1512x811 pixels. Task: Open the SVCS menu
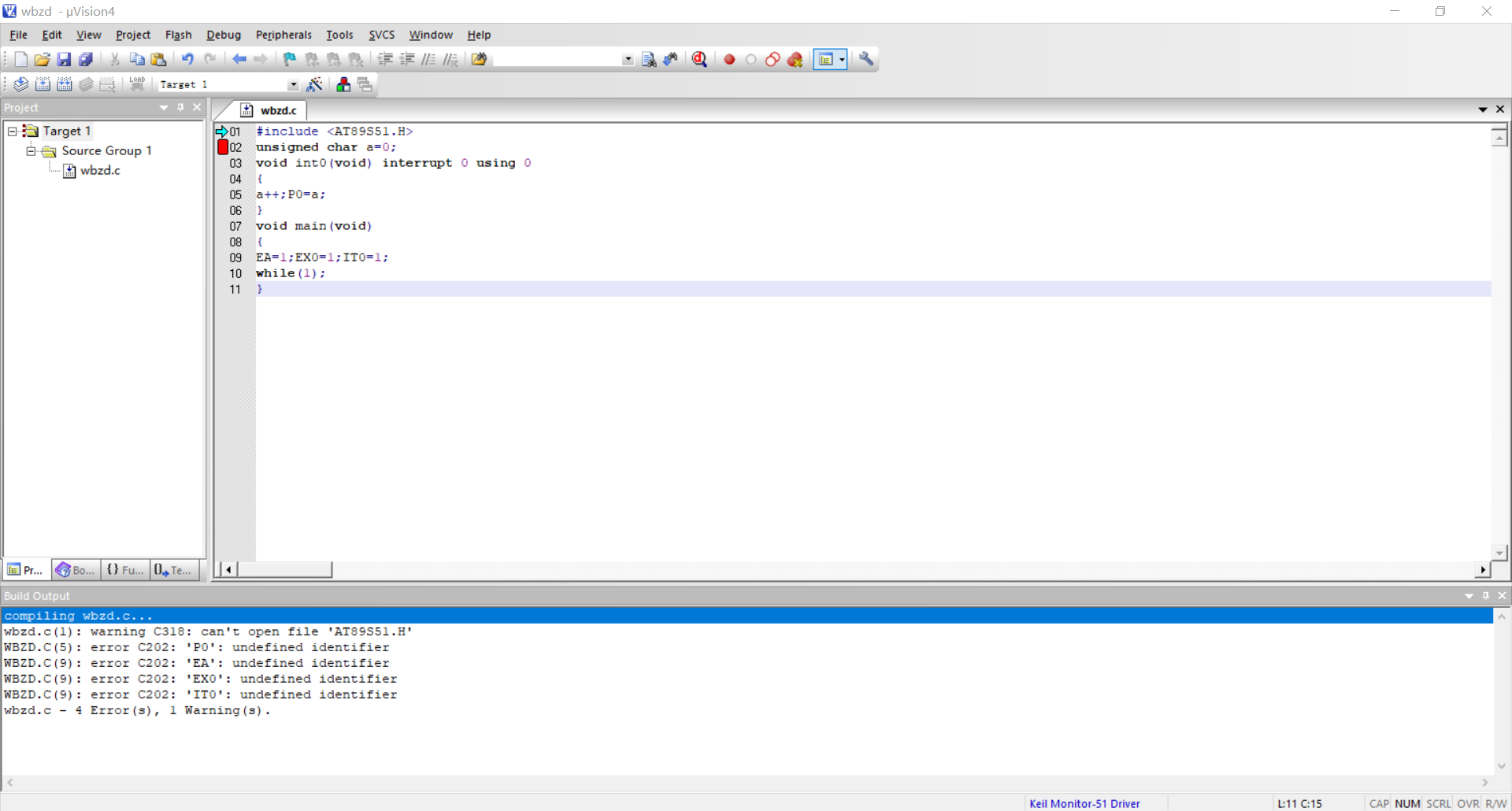click(382, 35)
